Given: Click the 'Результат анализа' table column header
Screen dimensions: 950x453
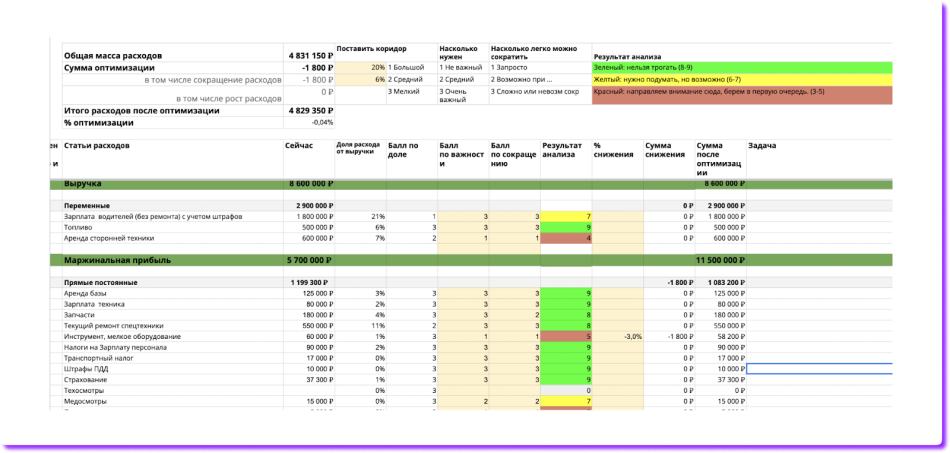Looking at the screenshot, I should [x=562, y=150].
